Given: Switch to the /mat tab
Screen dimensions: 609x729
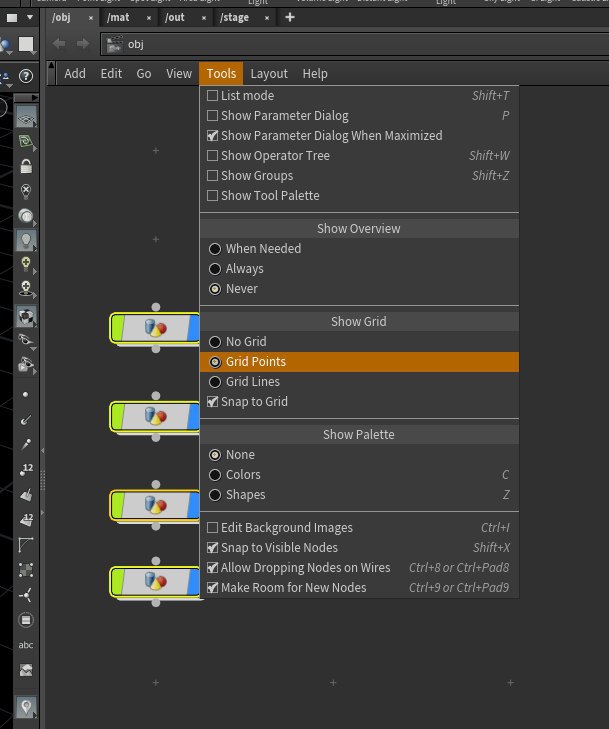Looking at the screenshot, I should pos(118,18).
